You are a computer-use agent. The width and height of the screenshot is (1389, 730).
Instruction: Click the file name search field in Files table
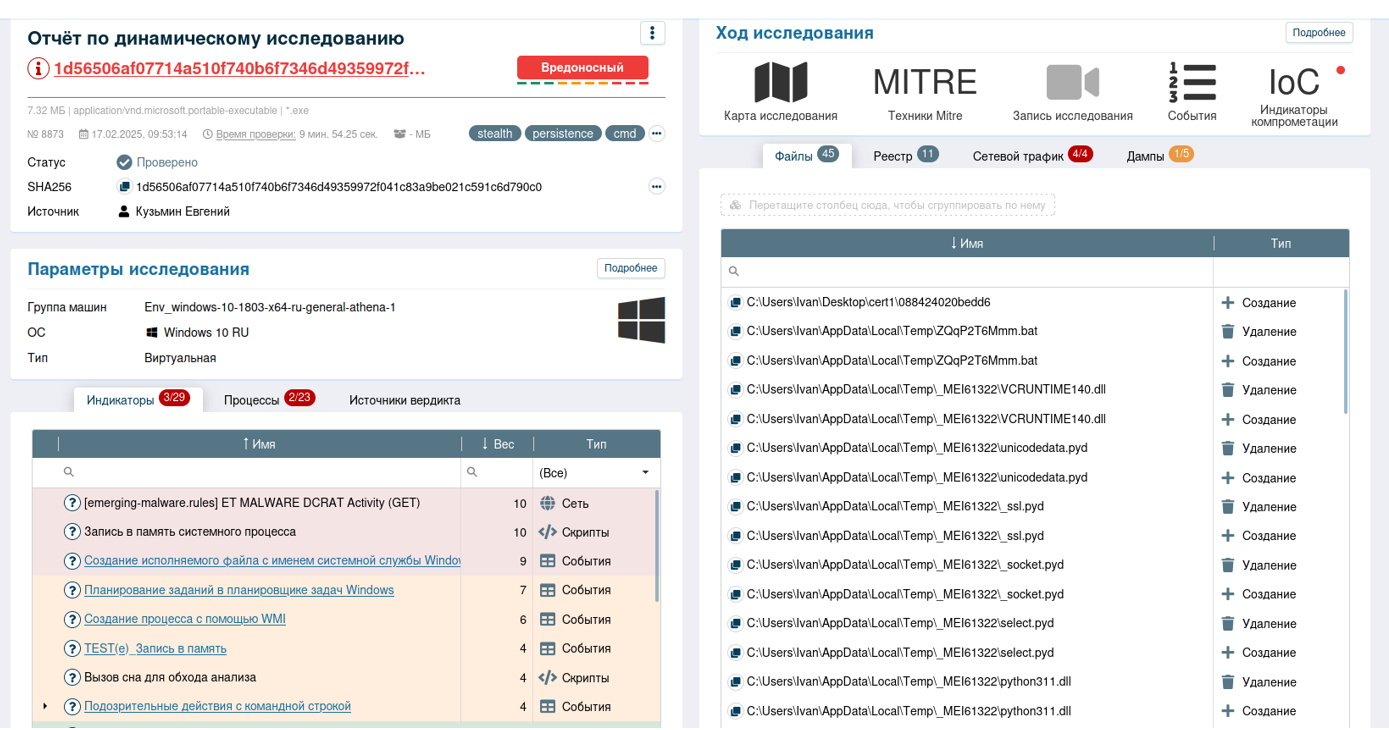[970, 271]
